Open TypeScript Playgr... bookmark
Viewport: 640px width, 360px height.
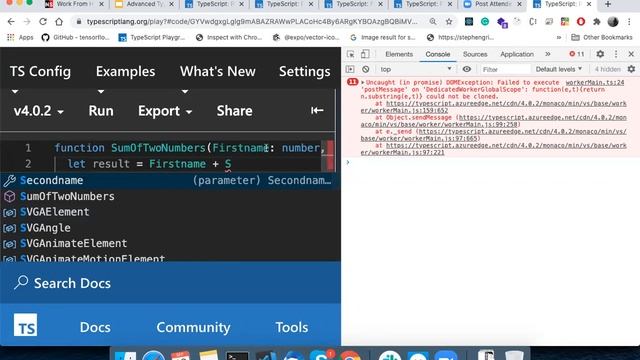pyautogui.click(x=151, y=38)
